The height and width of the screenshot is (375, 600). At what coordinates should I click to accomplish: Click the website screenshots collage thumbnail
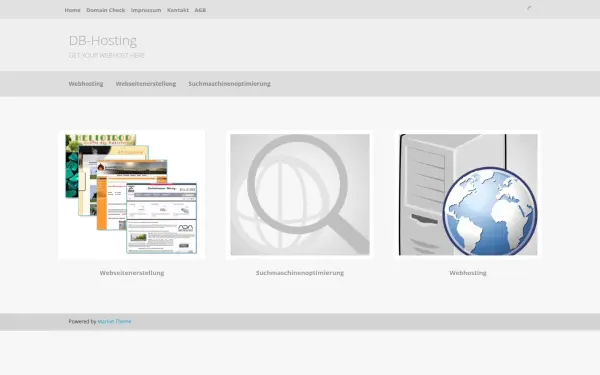[132, 194]
